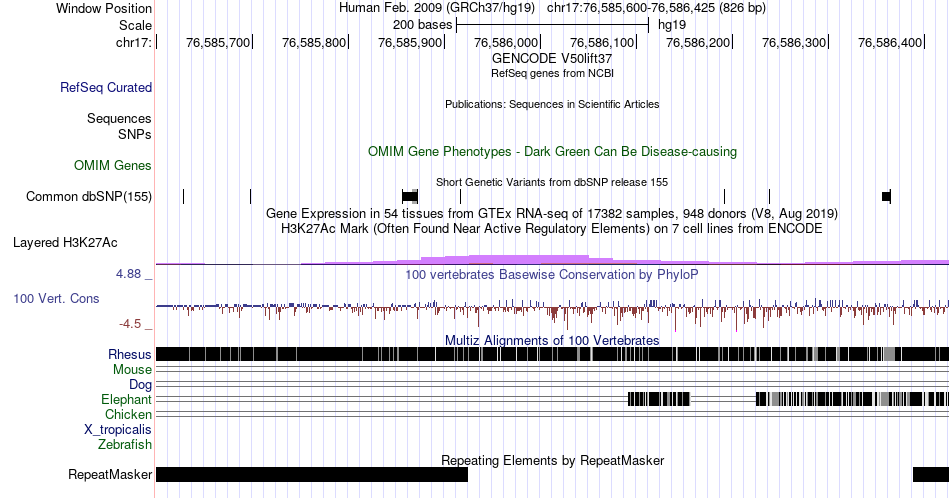Click the 76,586,400 ruler coordinate
Viewport: 950px width, 498px height.
(890, 42)
